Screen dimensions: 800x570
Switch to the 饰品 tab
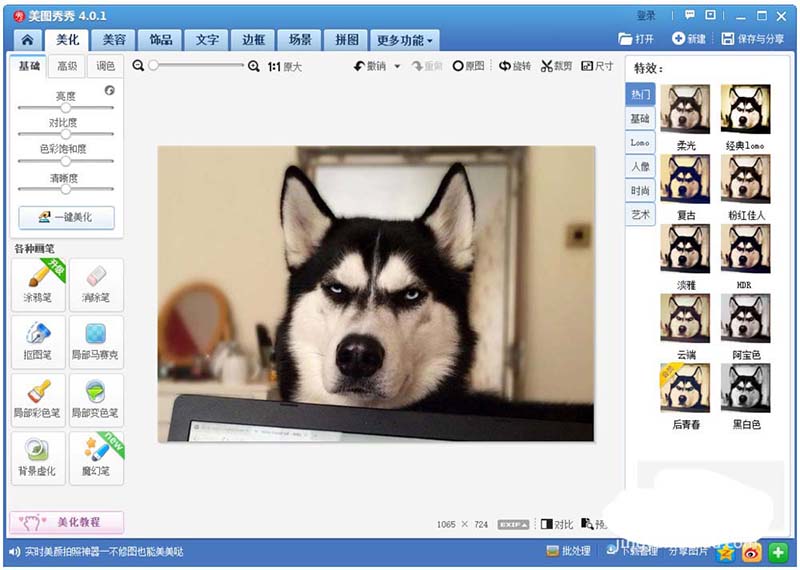click(x=161, y=40)
